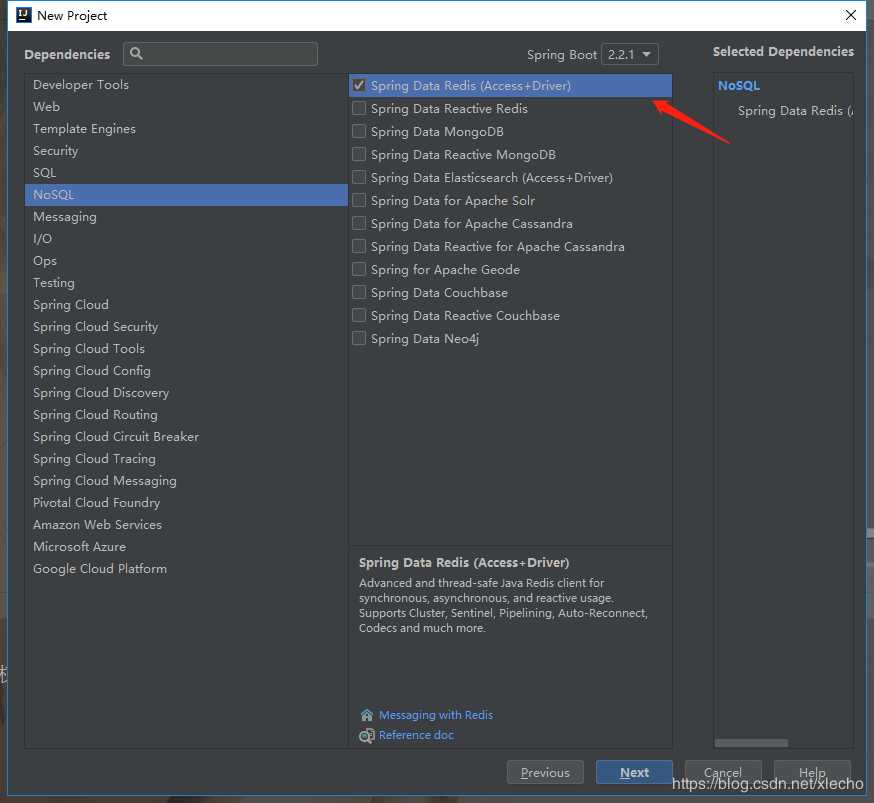Select Spring Cloud Circuit Breaker category
The height and width of the screenshot is (803, 874).
click(x=186, y=437)
